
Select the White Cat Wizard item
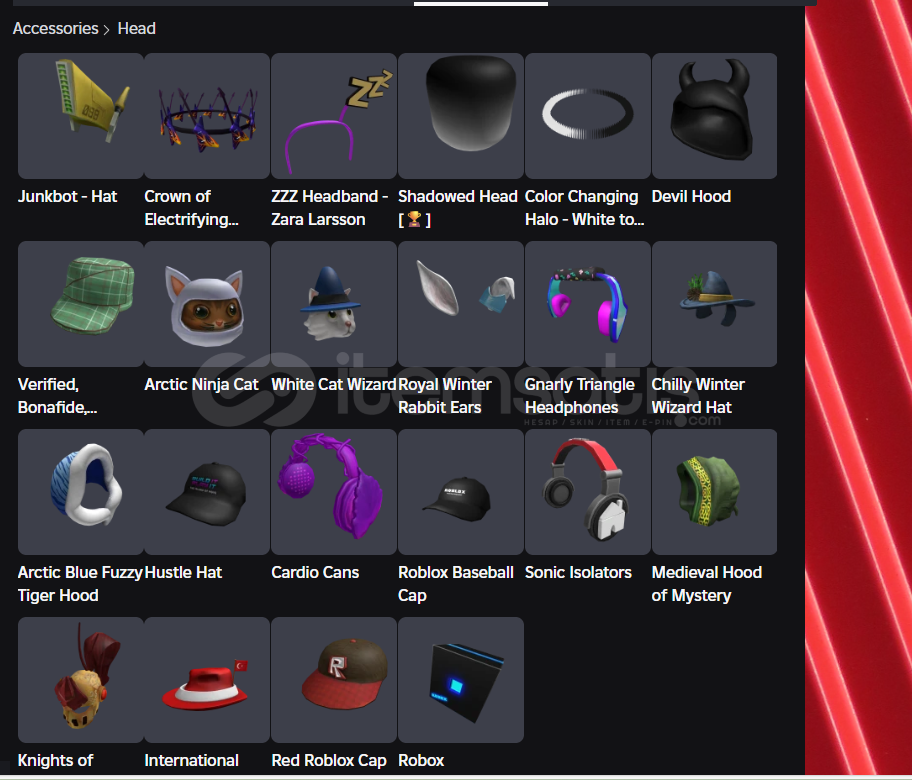click(334, 304)
